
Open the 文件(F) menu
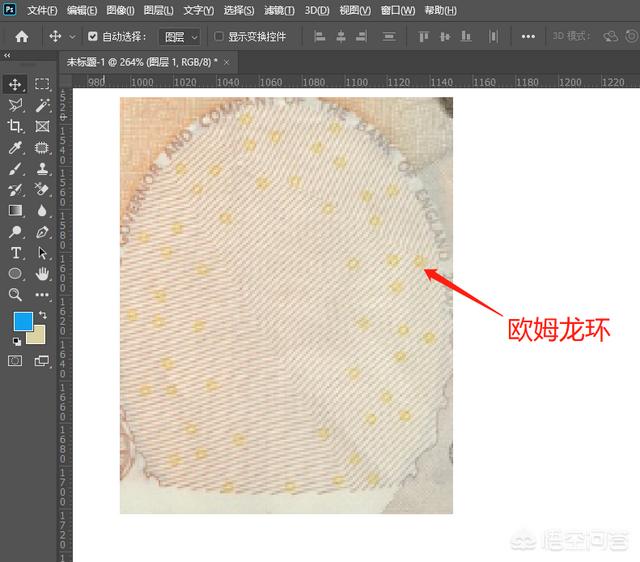coord(42,10)
